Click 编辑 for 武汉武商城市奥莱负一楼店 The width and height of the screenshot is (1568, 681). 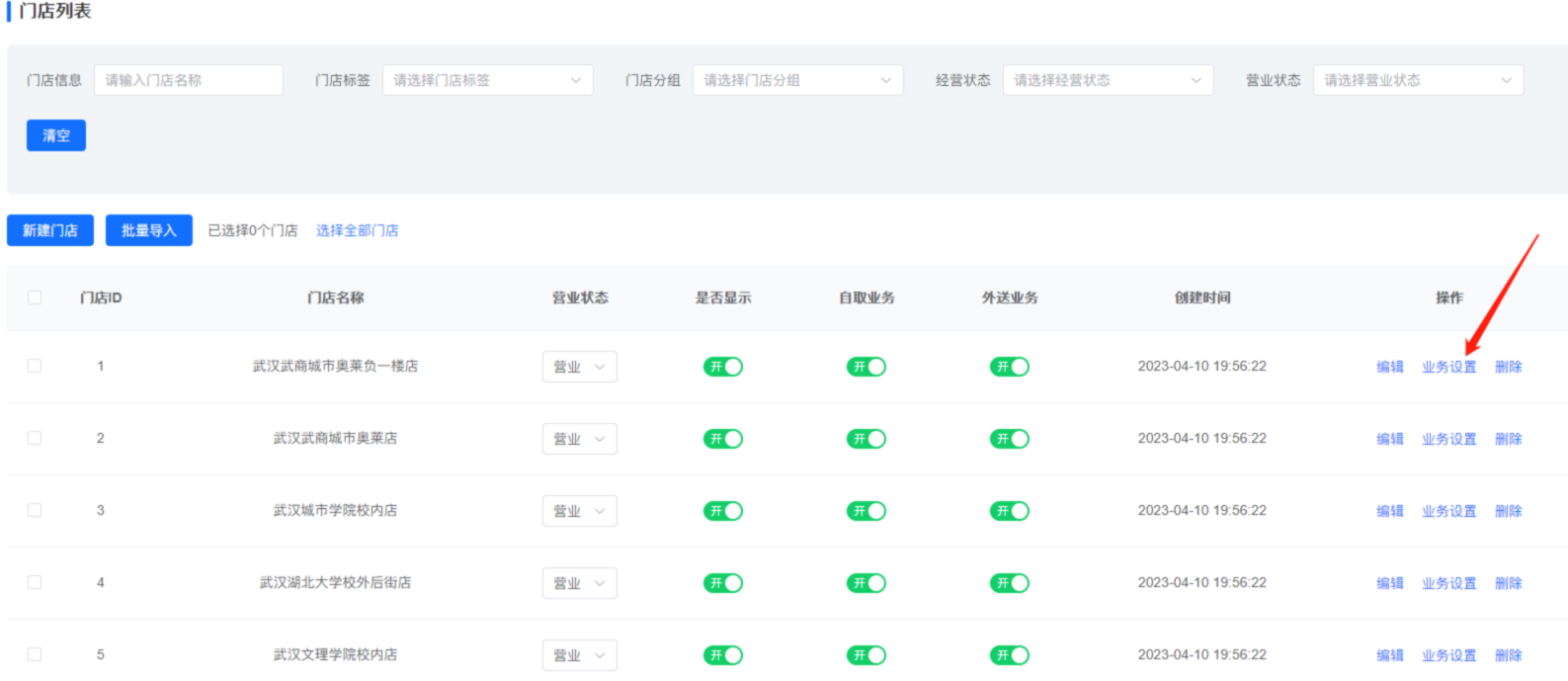tap(1390, 367)
